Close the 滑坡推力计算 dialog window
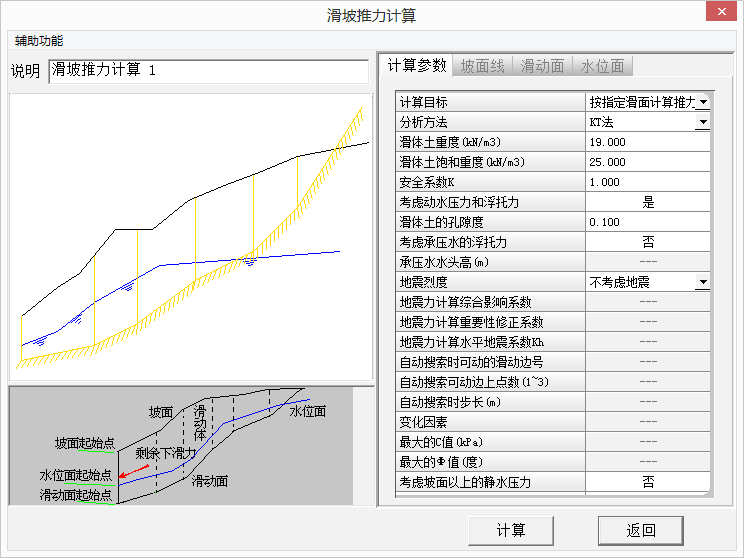 (x=719, y=13)
